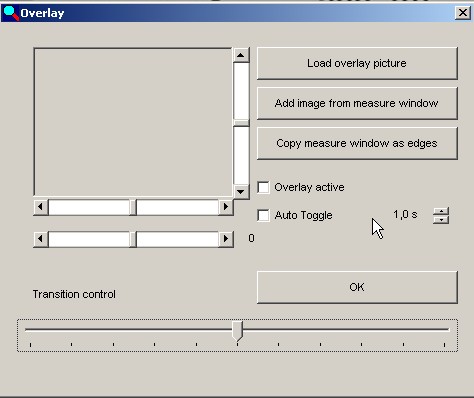The width and height of the screenshot is (474, 398).
Task: Click left arrow of the lower scrollbar showing 0
Action: click(x=41, y=239)
